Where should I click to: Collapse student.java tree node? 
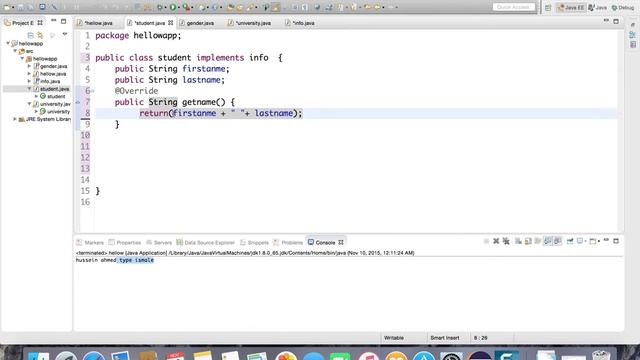pyautogui.click(x=29, y=89)
